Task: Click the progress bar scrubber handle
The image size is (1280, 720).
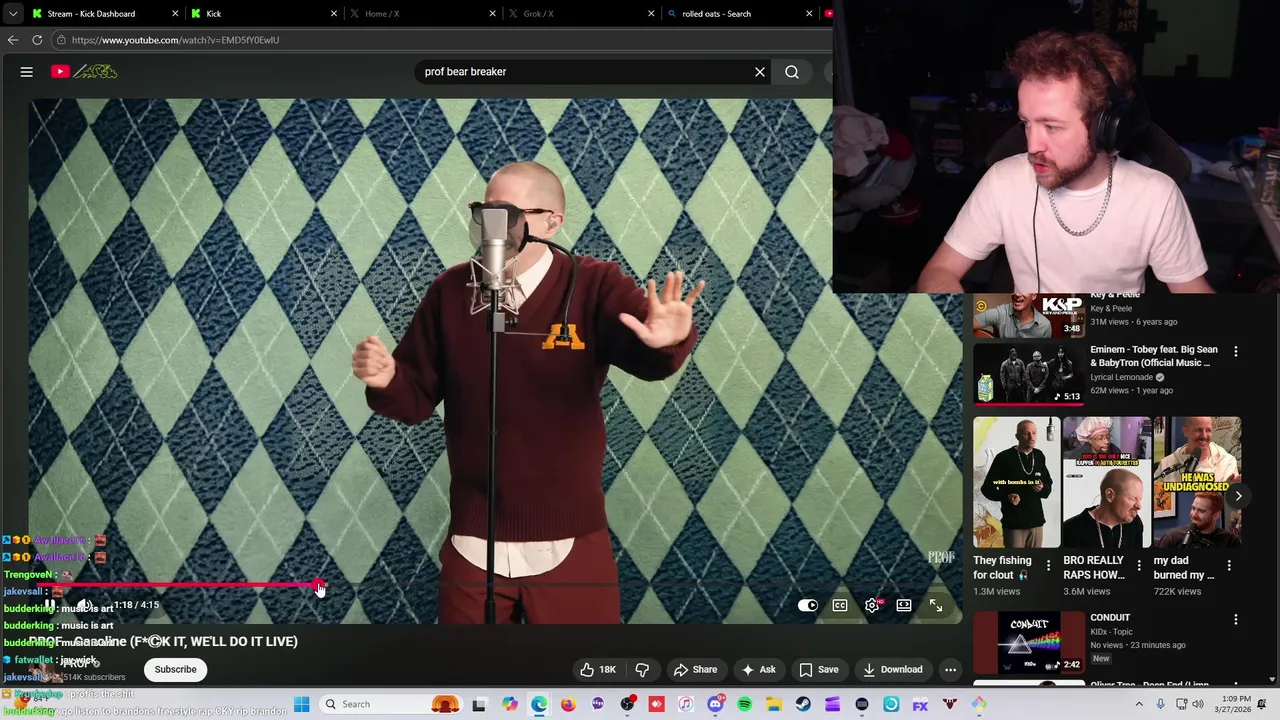Action: pos(319,585)
